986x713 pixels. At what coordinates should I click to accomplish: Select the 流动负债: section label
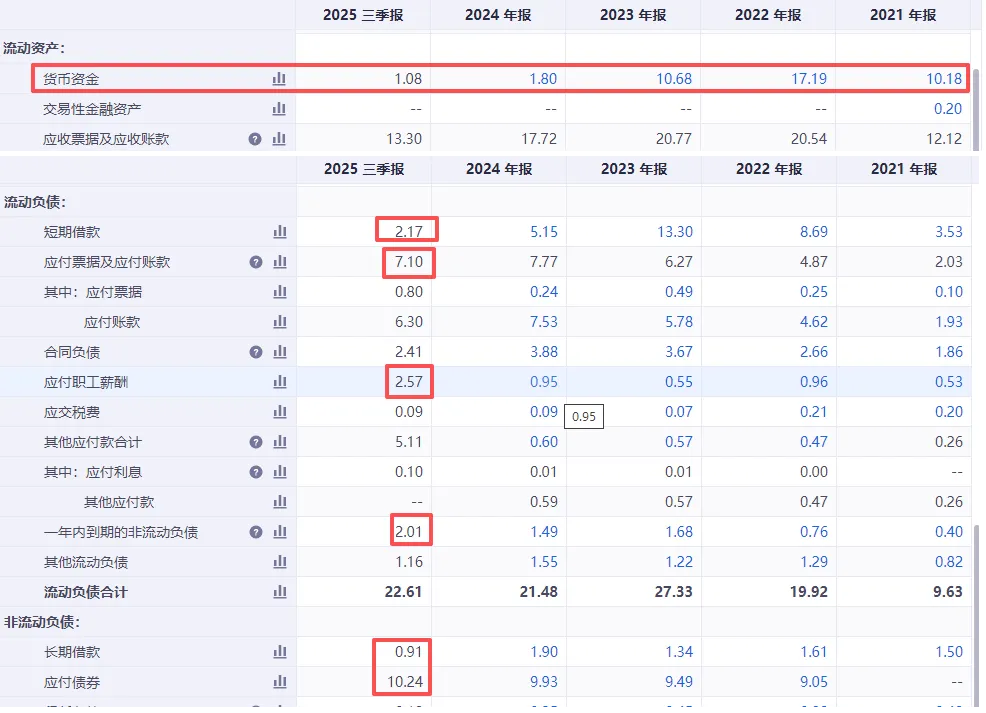(x=35, y=202)
